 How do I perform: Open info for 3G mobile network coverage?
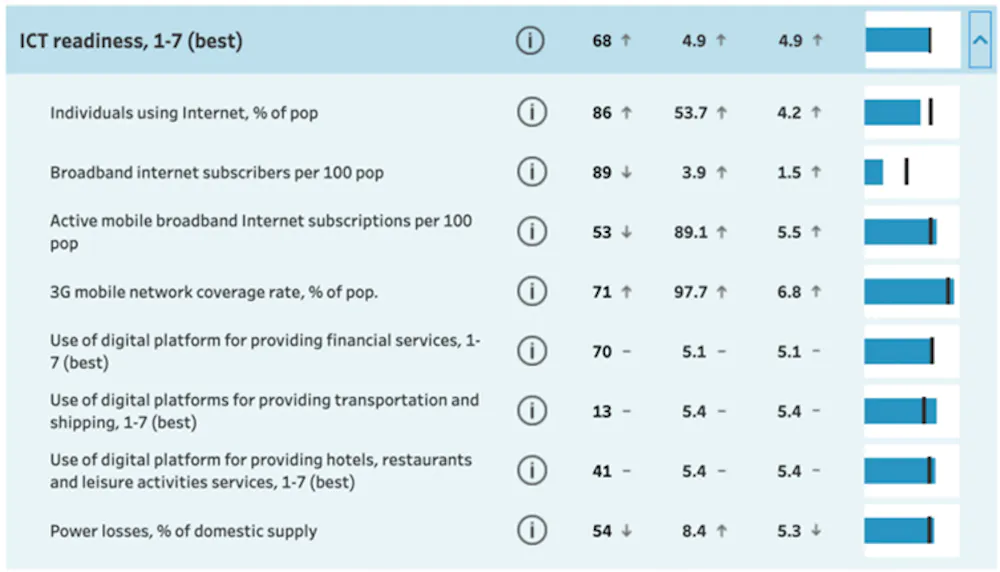coord(531,291)
